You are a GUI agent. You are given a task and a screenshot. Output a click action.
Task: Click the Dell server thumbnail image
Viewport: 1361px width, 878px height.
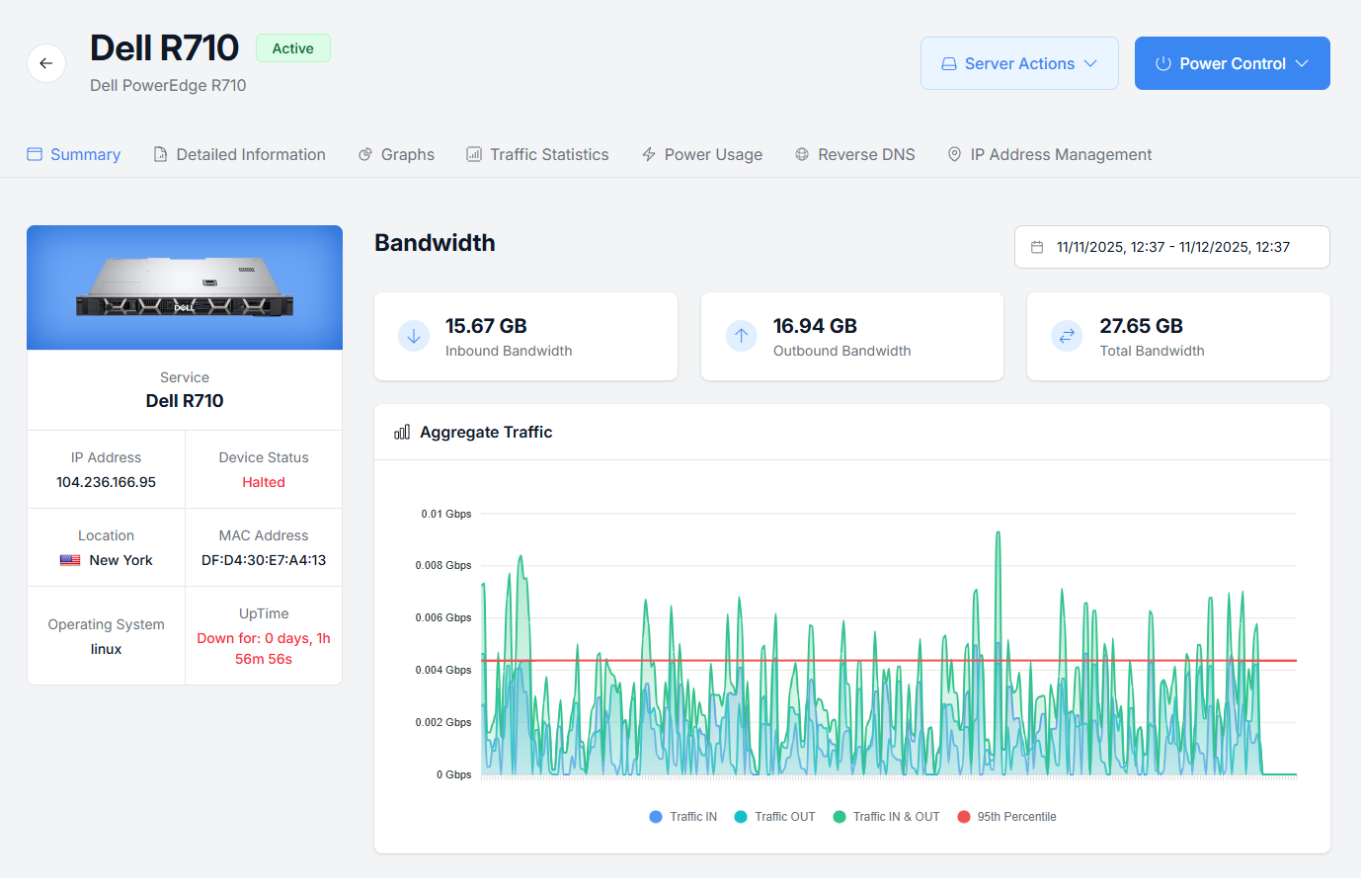(185, 288)
